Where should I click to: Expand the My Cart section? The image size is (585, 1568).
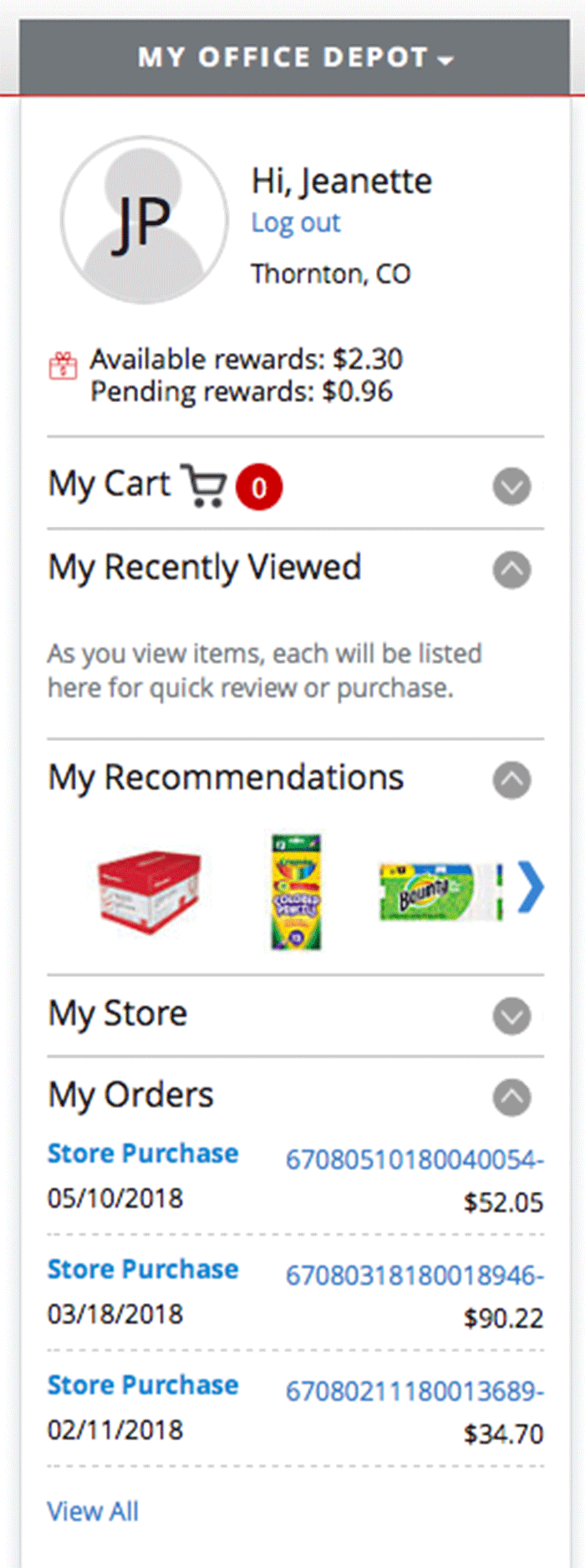pyautogui.click(x=511, y=487)
